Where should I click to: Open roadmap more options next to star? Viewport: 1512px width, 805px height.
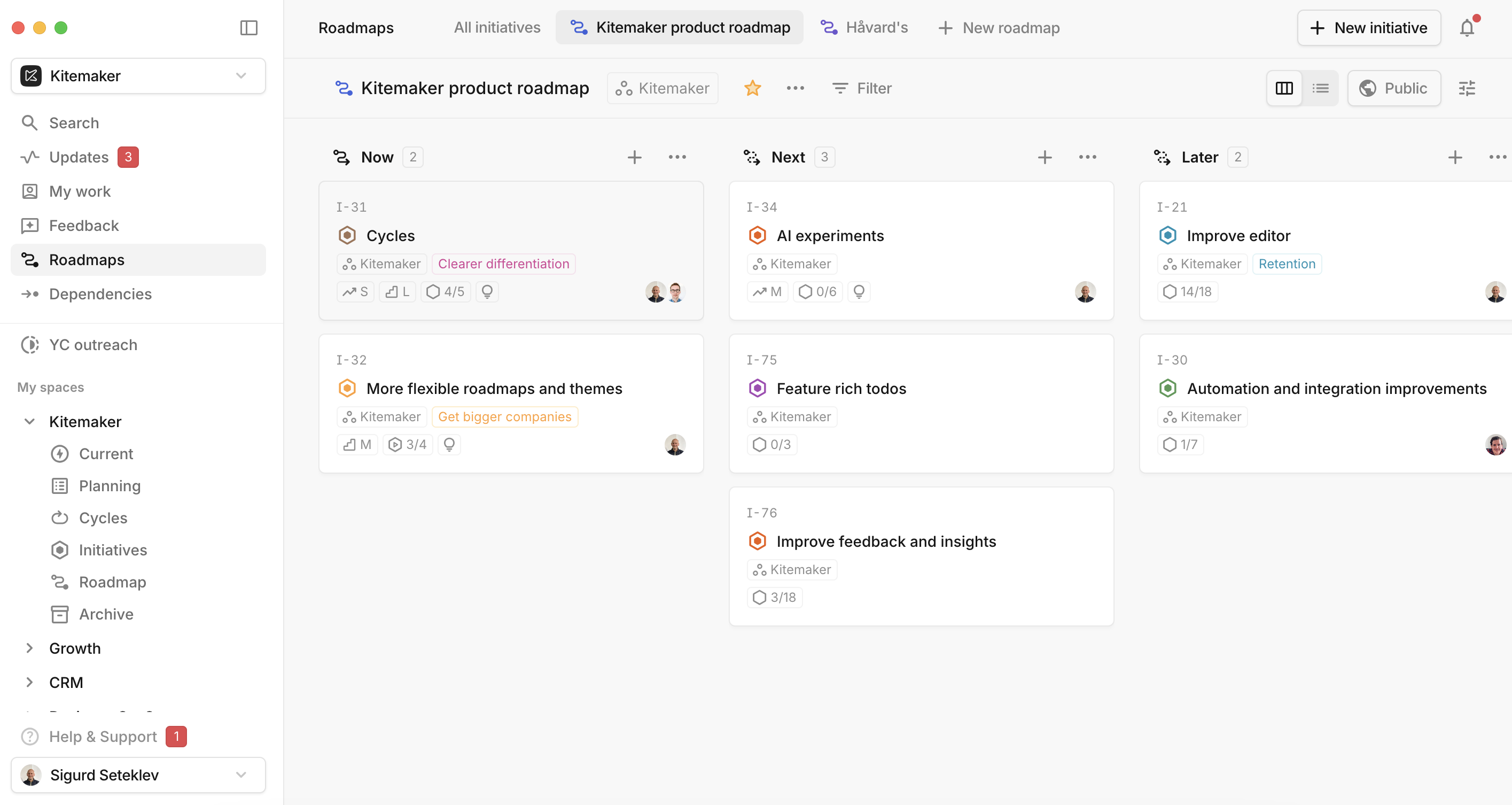point(796,88)
